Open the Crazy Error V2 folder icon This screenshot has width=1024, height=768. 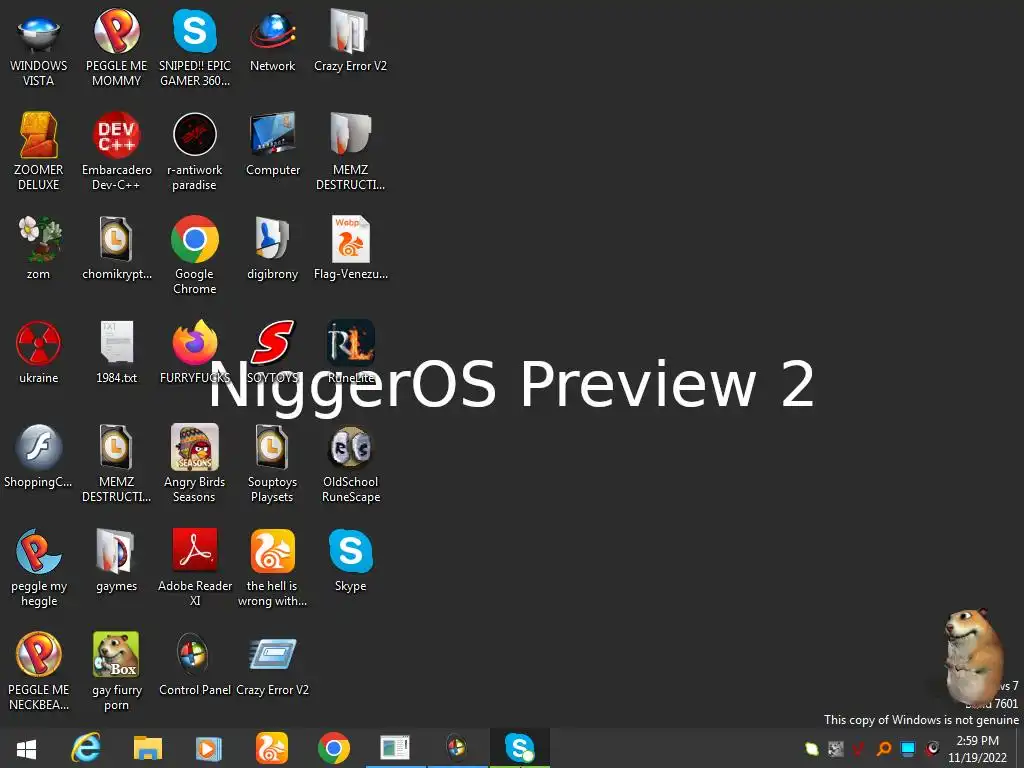click(x=351, y=40)
